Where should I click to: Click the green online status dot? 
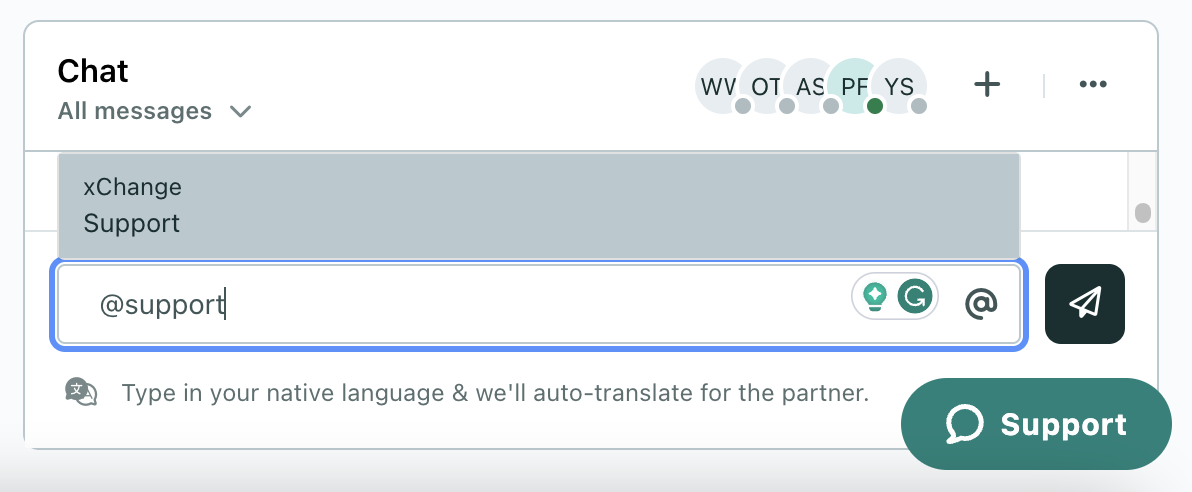[875, 106]
